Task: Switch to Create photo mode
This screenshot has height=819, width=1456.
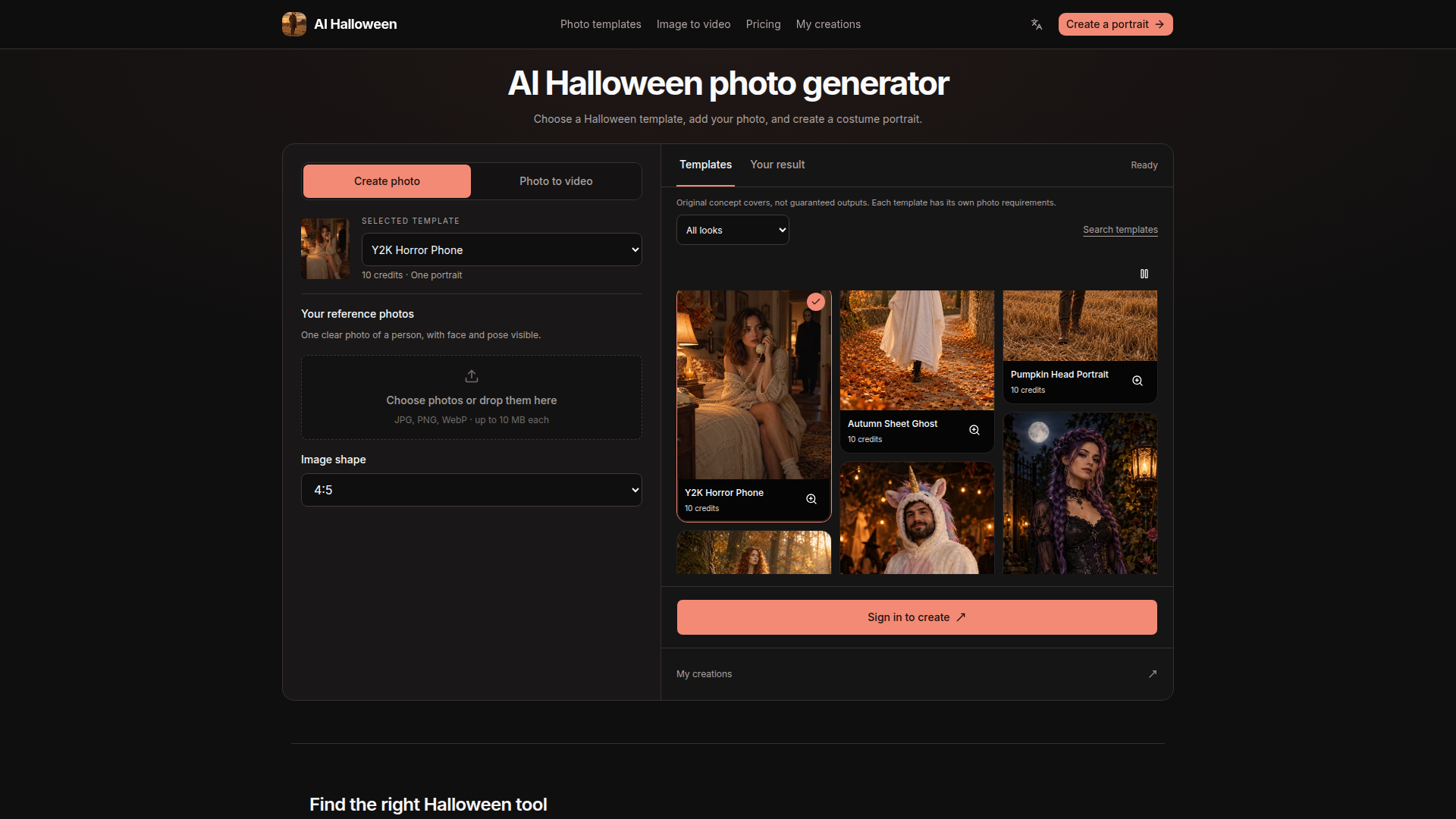Action: point(387,181)
